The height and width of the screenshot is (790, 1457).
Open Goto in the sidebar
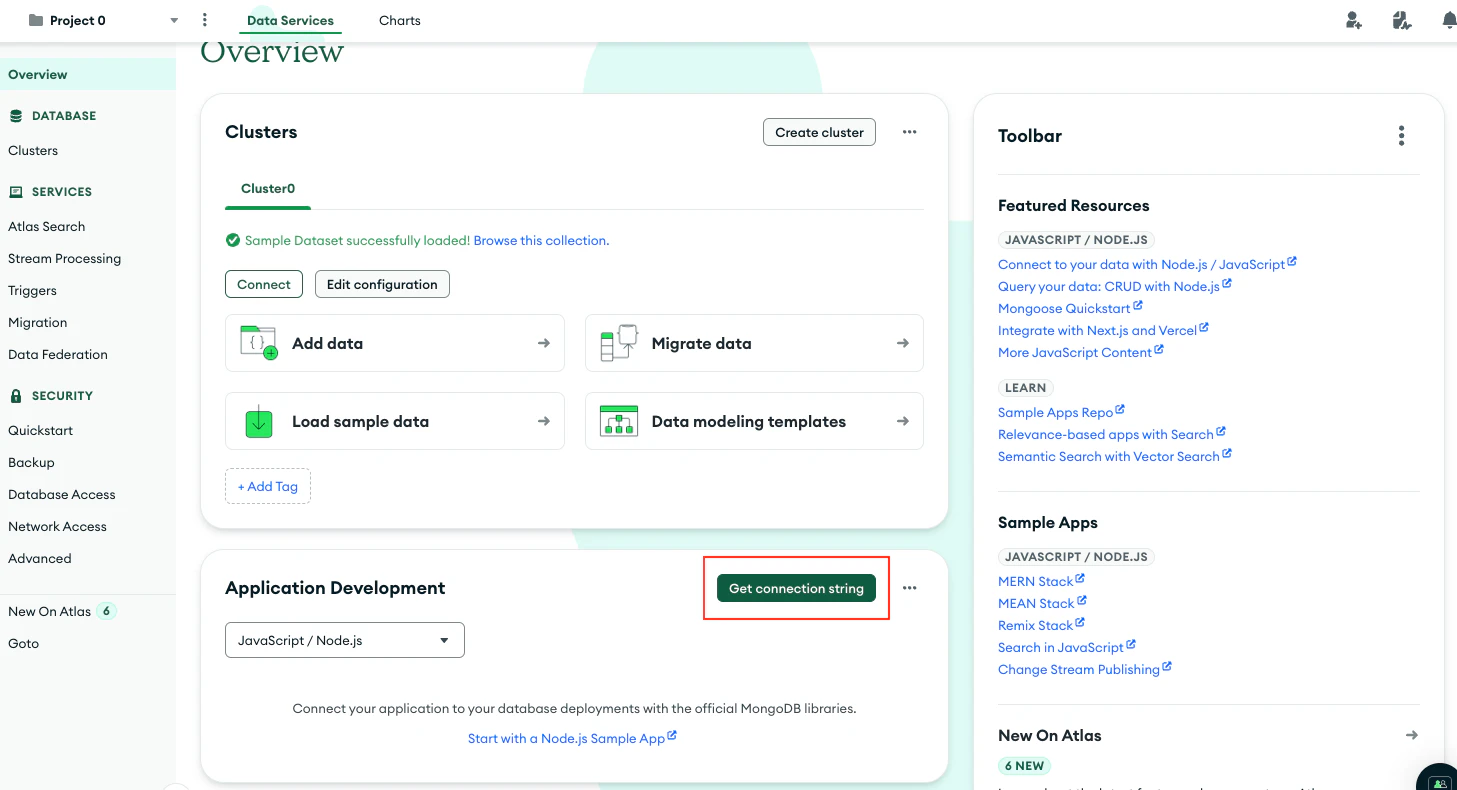coord(24,643)
